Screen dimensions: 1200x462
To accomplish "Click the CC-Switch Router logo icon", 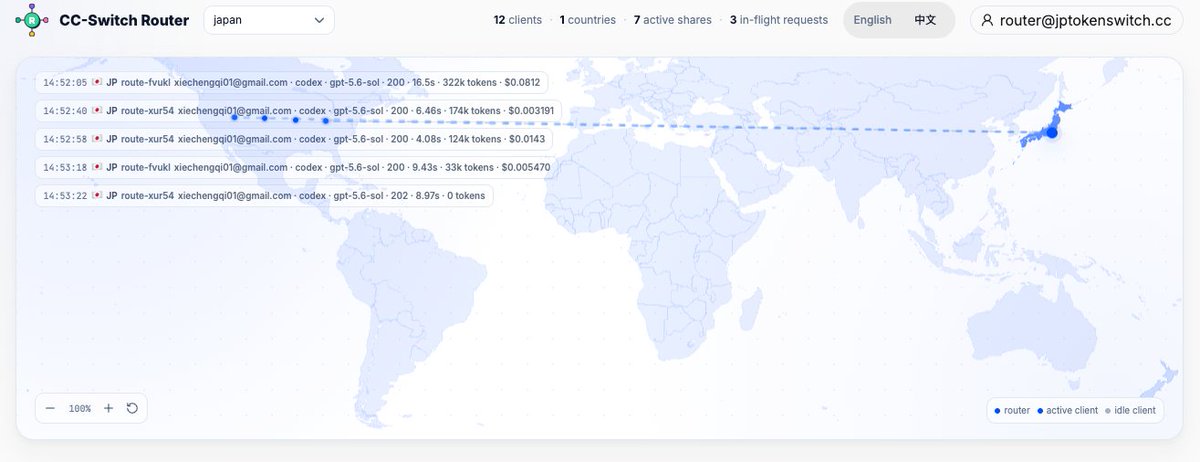I will click(32, 20).
